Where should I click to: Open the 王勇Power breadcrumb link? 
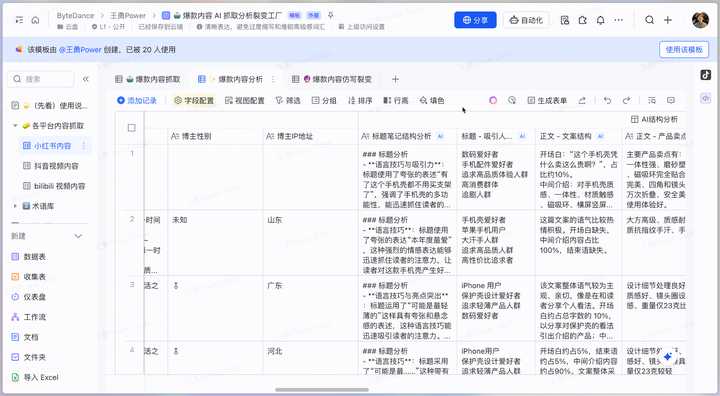128,16
